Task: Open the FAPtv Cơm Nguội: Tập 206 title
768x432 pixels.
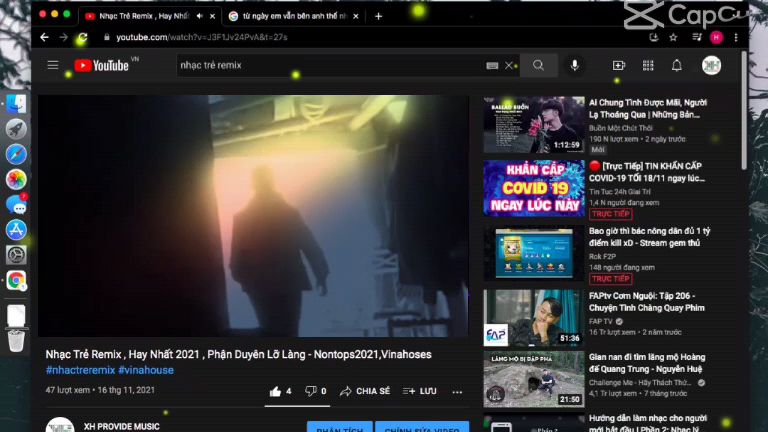Action: pyautogui.click(x=647, y=302)
